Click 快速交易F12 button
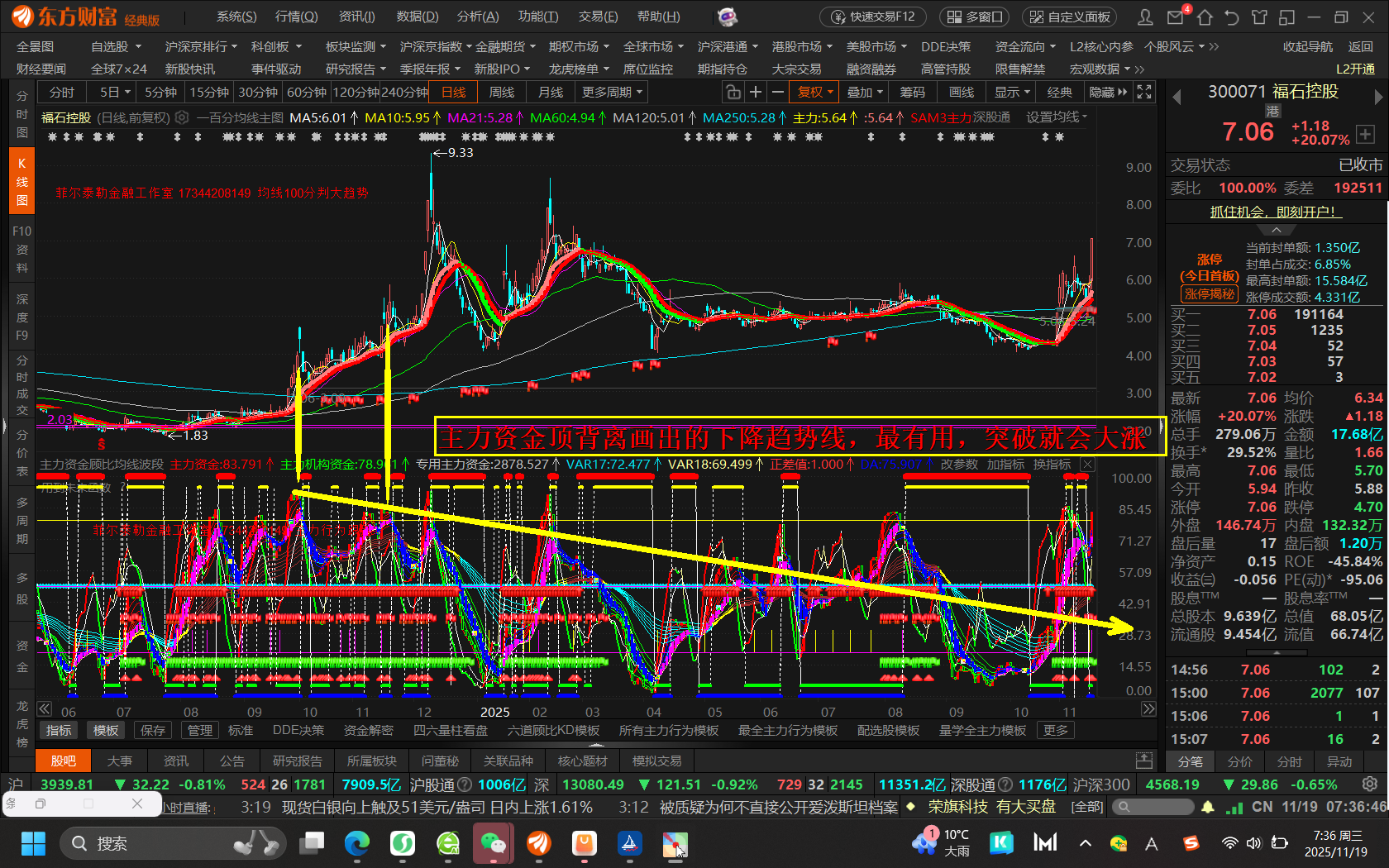1389x868 pixels. [873, 17]
